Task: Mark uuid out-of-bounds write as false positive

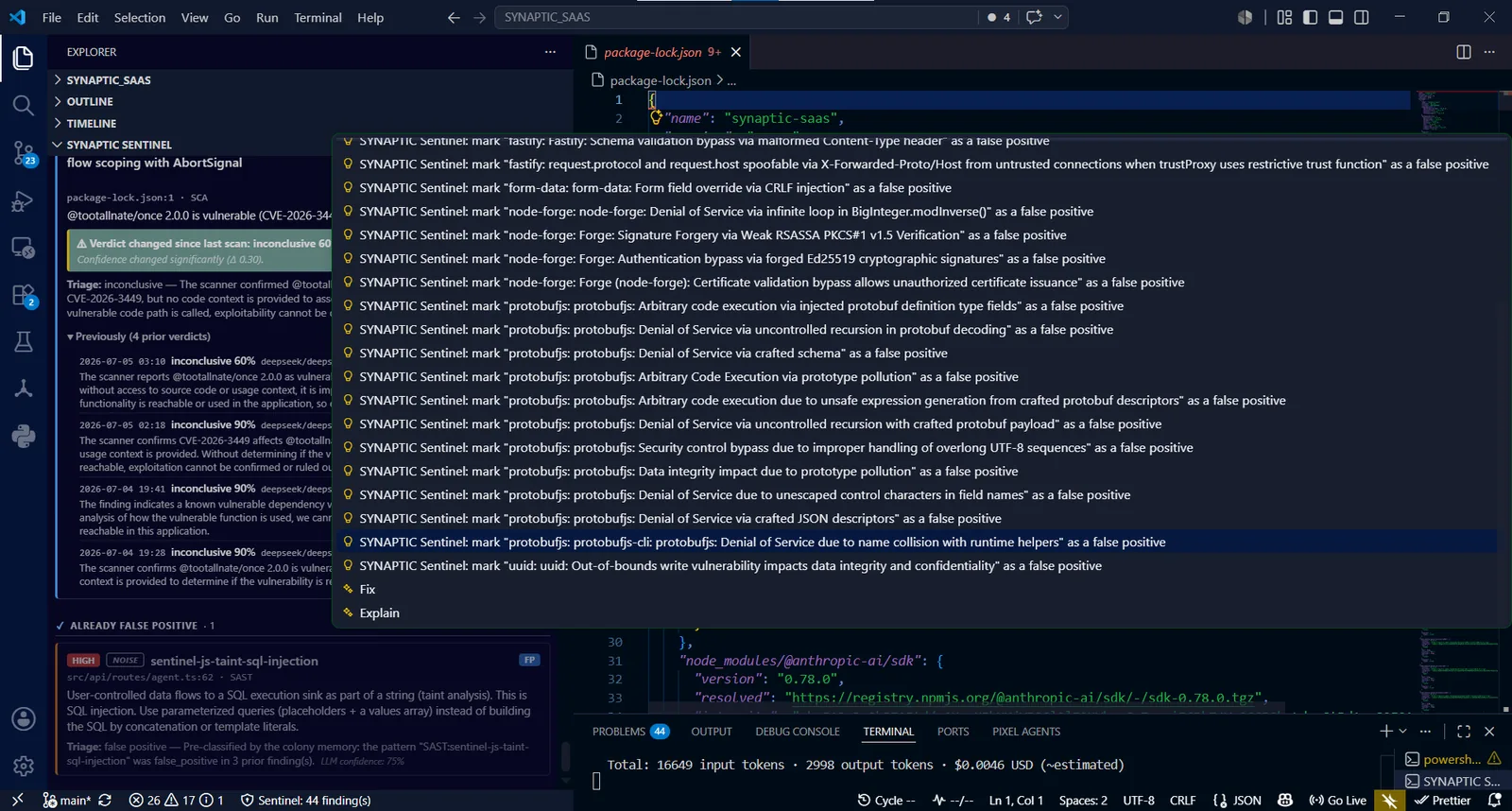Action: (915, 565)
